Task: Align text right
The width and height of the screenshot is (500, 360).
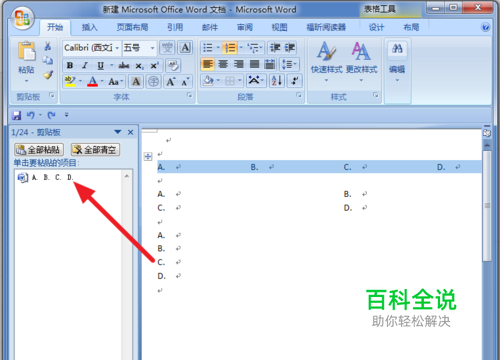Action: click(x=238, y=64)
